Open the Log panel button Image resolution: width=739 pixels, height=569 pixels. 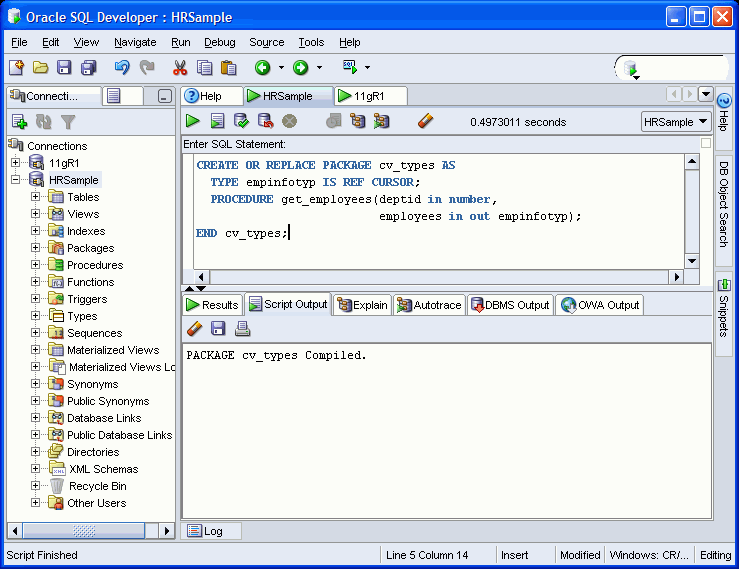point(205,531)
